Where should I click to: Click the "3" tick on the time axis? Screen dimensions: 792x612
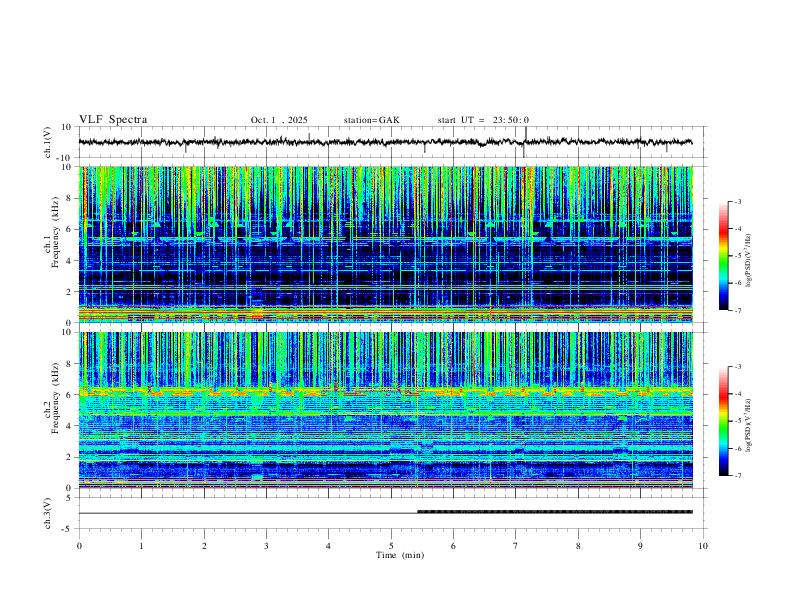coord(266,546)
